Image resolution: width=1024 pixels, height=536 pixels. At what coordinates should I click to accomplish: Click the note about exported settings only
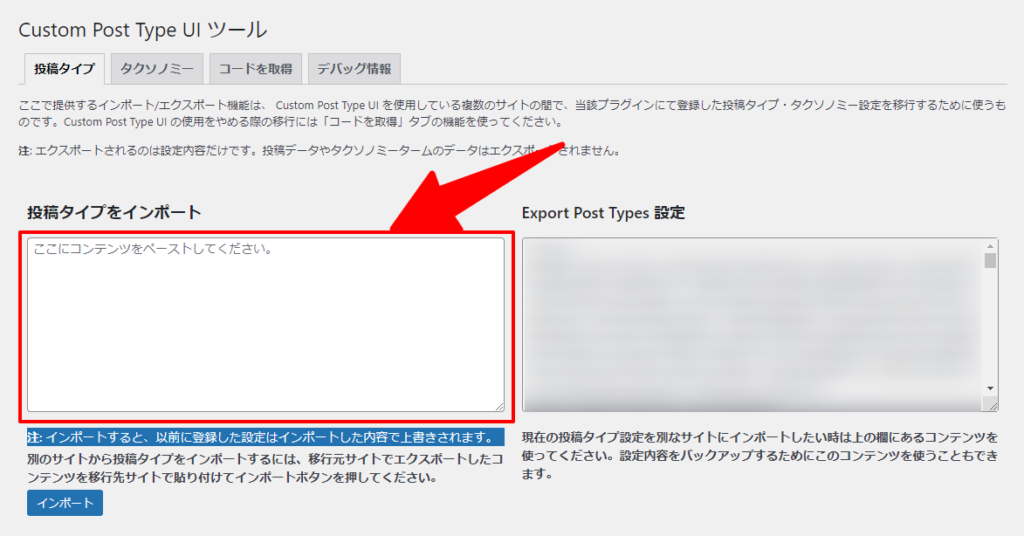coord(320,151)
